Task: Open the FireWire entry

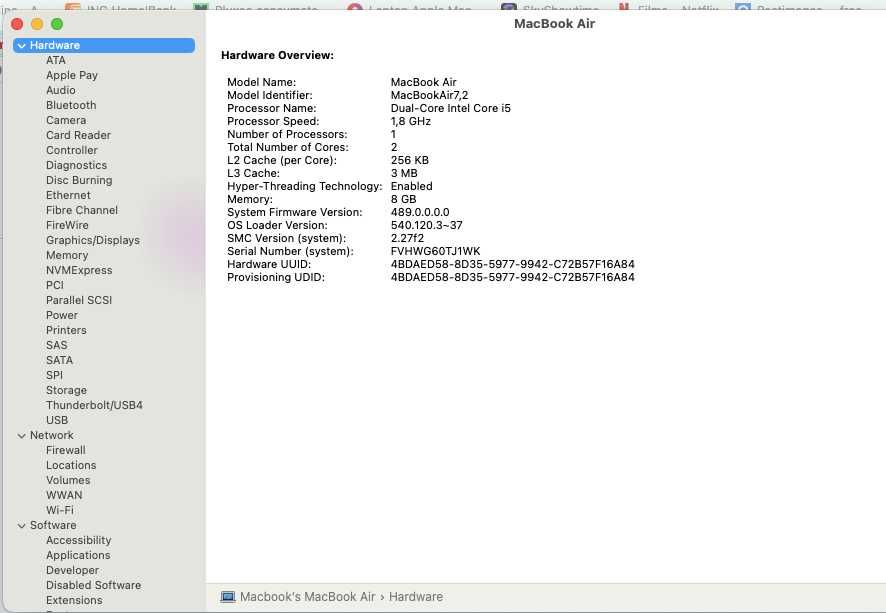Action: (x=67, y=225)
